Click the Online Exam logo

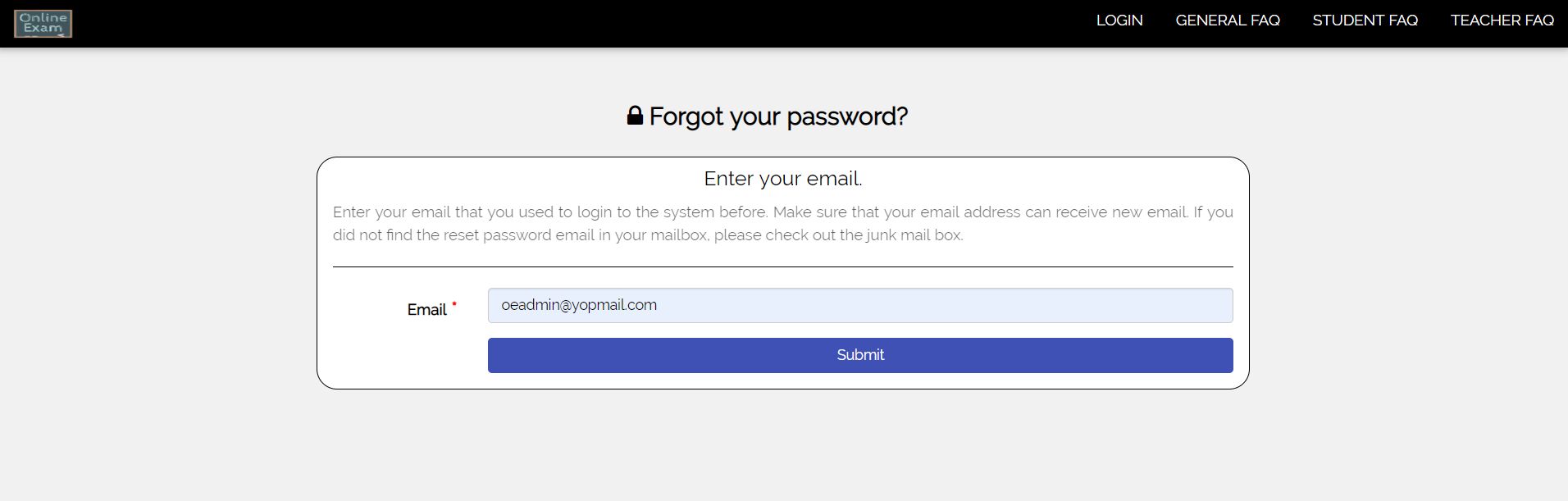pyautogui.click(x=43, y=24)
